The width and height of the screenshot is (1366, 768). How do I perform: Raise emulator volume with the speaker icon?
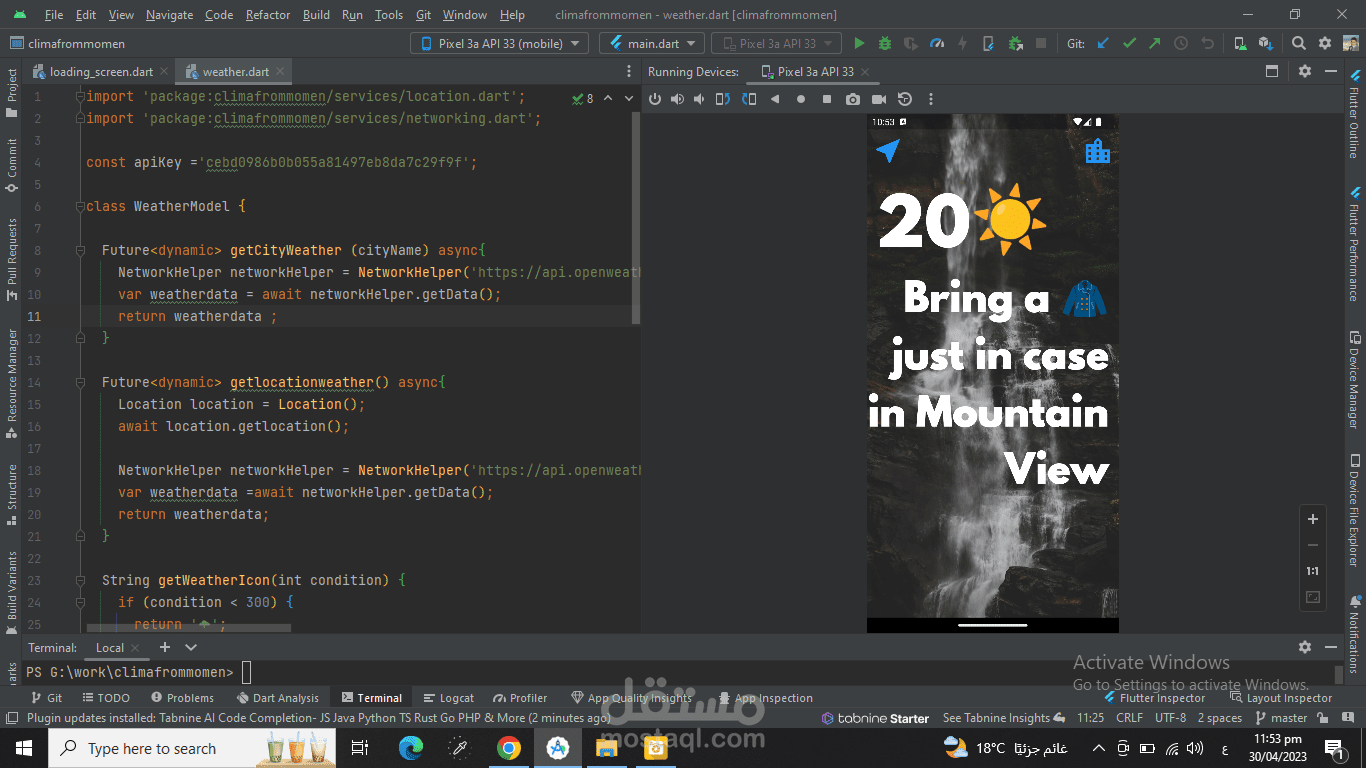tap(678, 99)
